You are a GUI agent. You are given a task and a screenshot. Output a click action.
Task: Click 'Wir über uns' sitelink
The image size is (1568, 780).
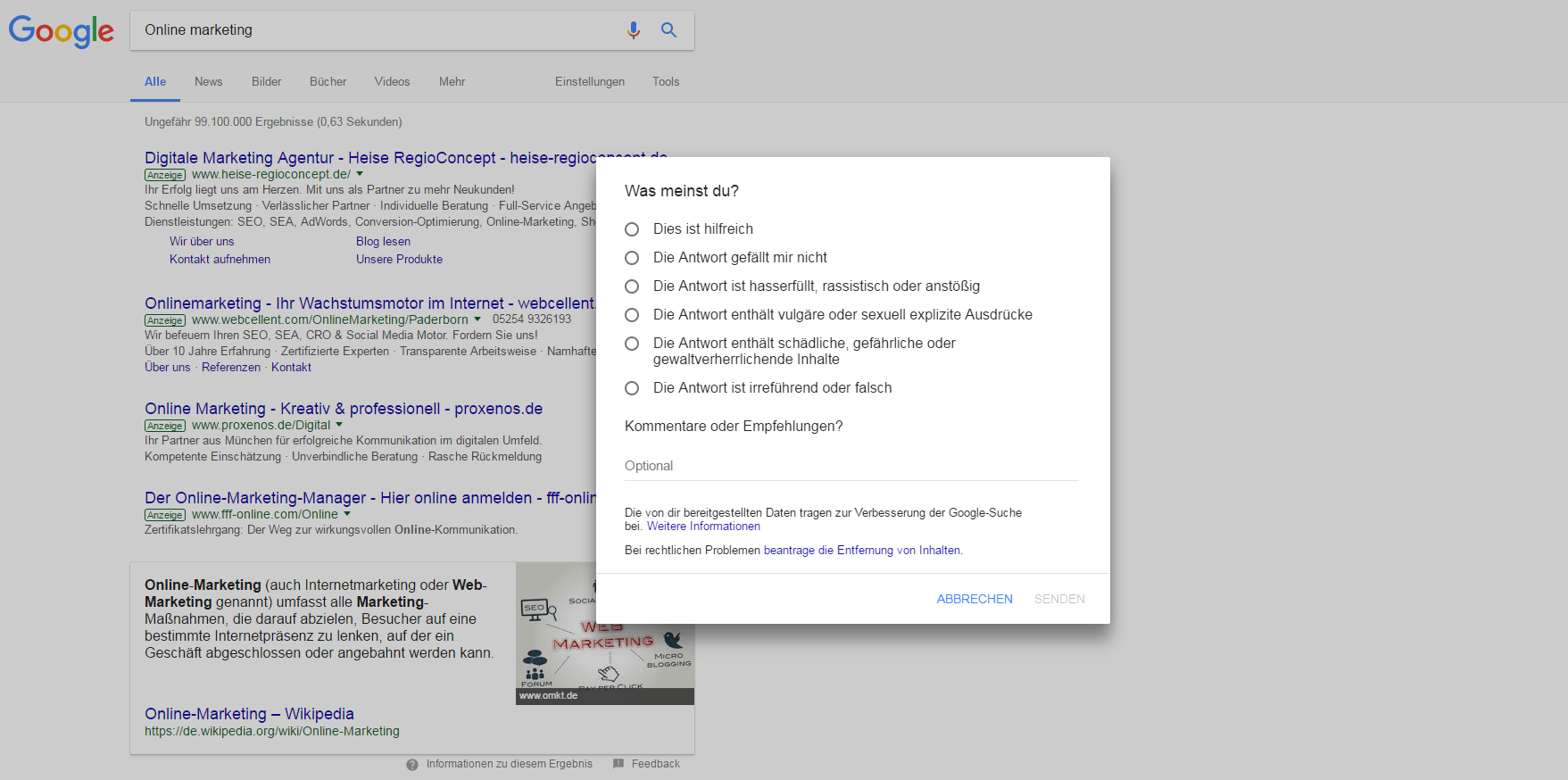pyautogui.click(x=202, y=242)
